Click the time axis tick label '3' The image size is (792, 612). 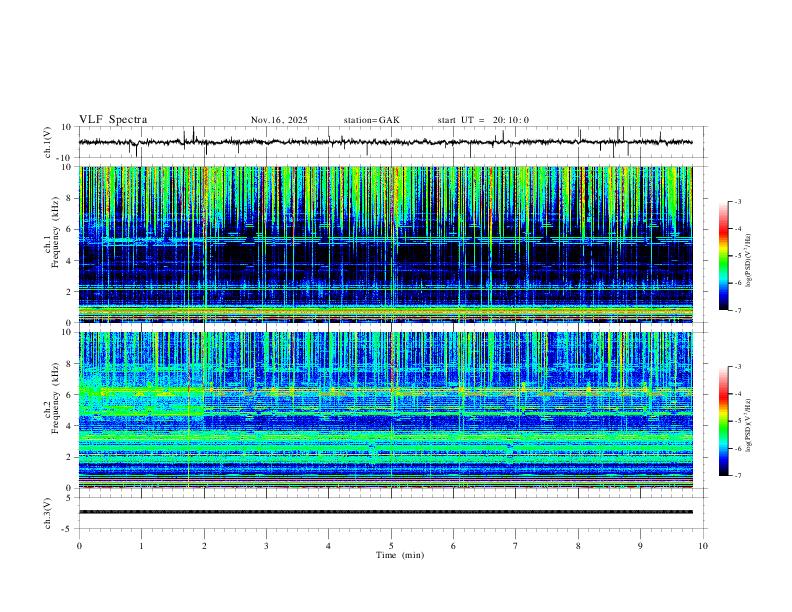[x=266, y=546]
